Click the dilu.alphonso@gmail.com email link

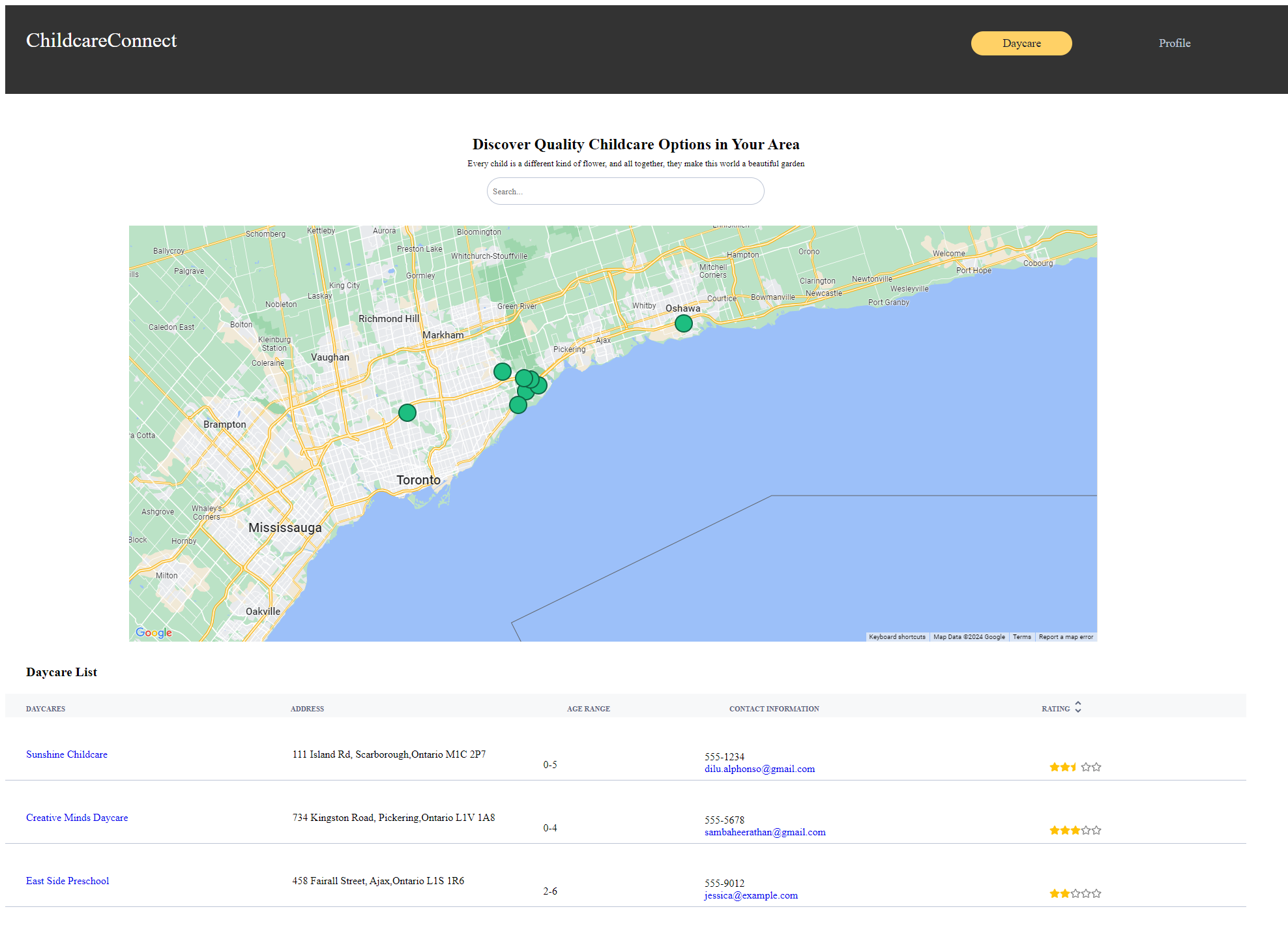759,769
